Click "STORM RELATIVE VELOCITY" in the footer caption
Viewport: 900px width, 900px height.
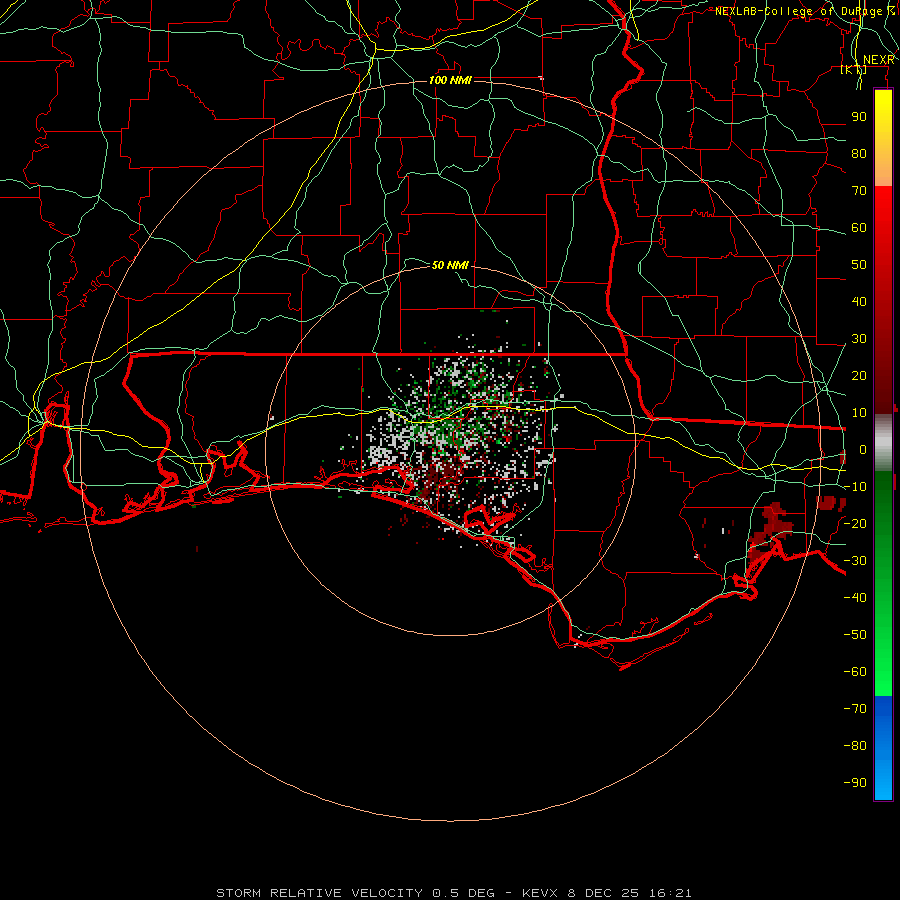click(319, 893)
